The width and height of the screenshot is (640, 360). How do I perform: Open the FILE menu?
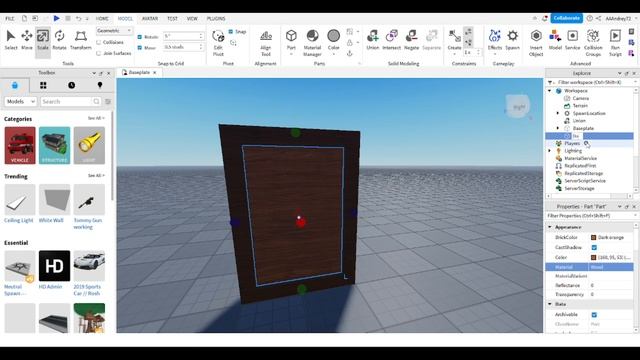[9, 18]
